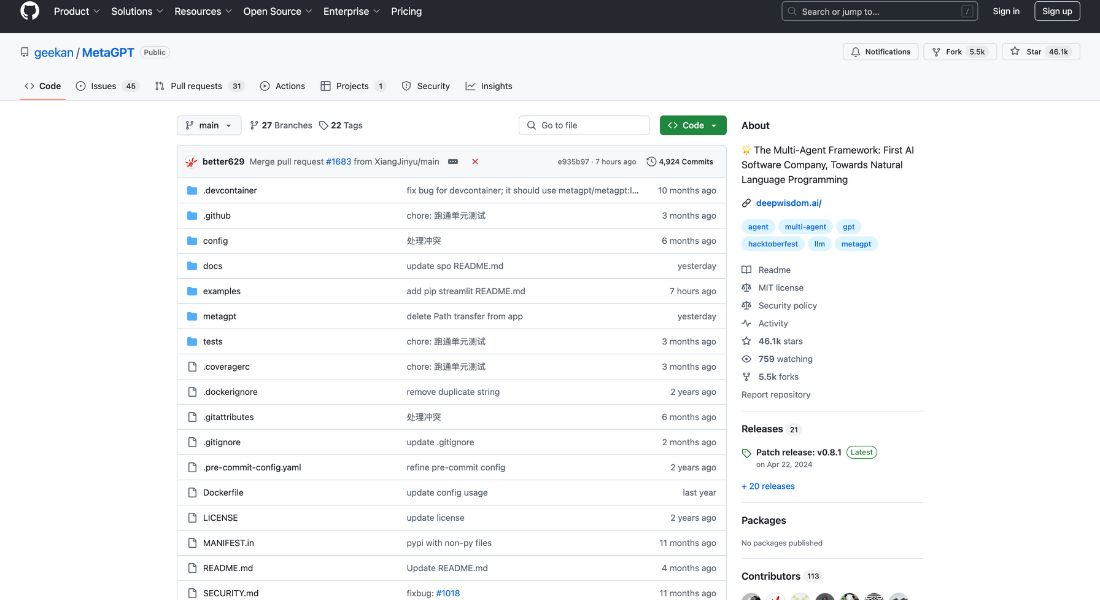Screen dimensions: 1100x600
Task: Open the Product menu chevron
Action: [x=95, y=11]
